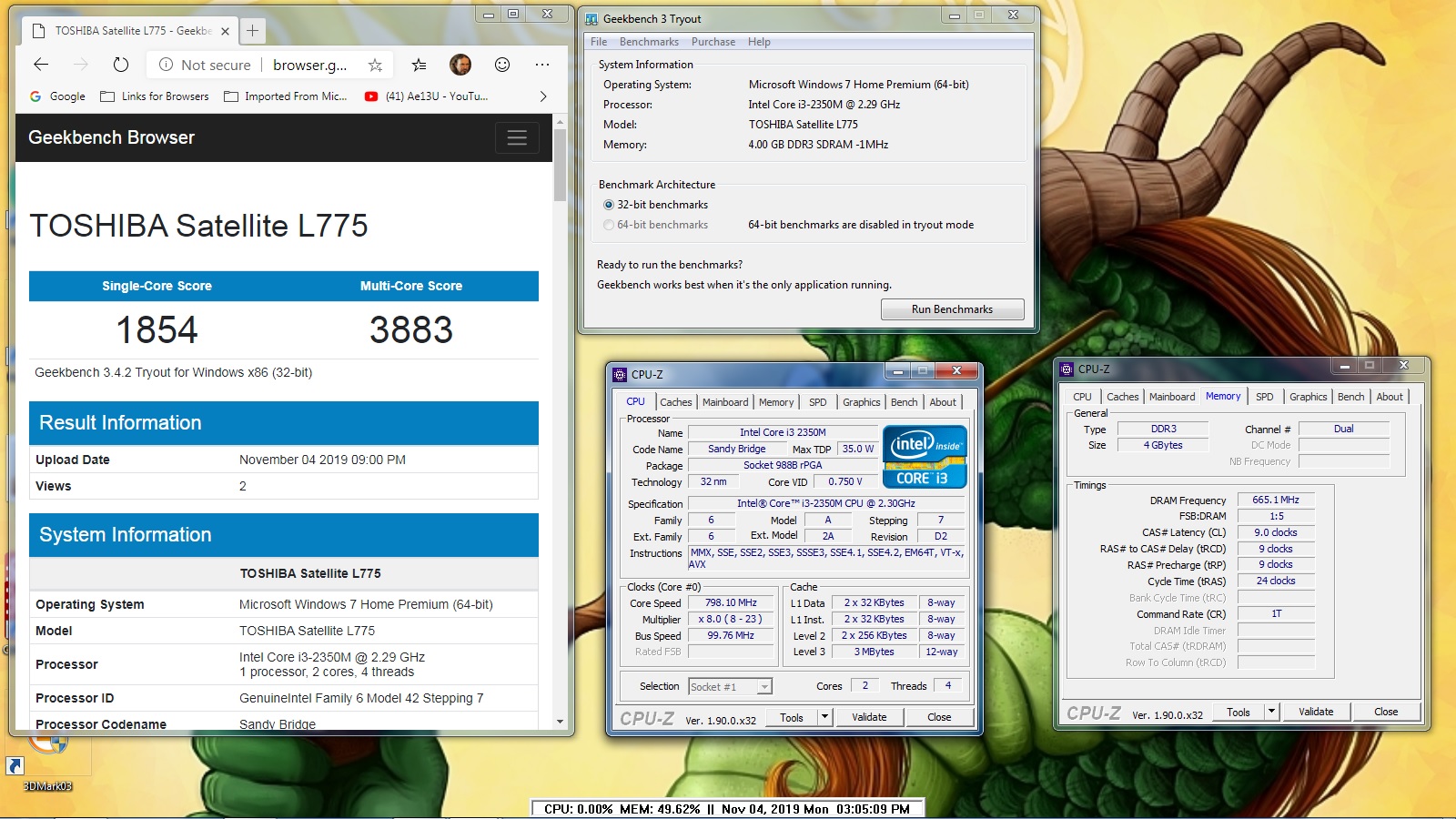Click Tools button in right CPU-Z

(x=1239, y=712)
